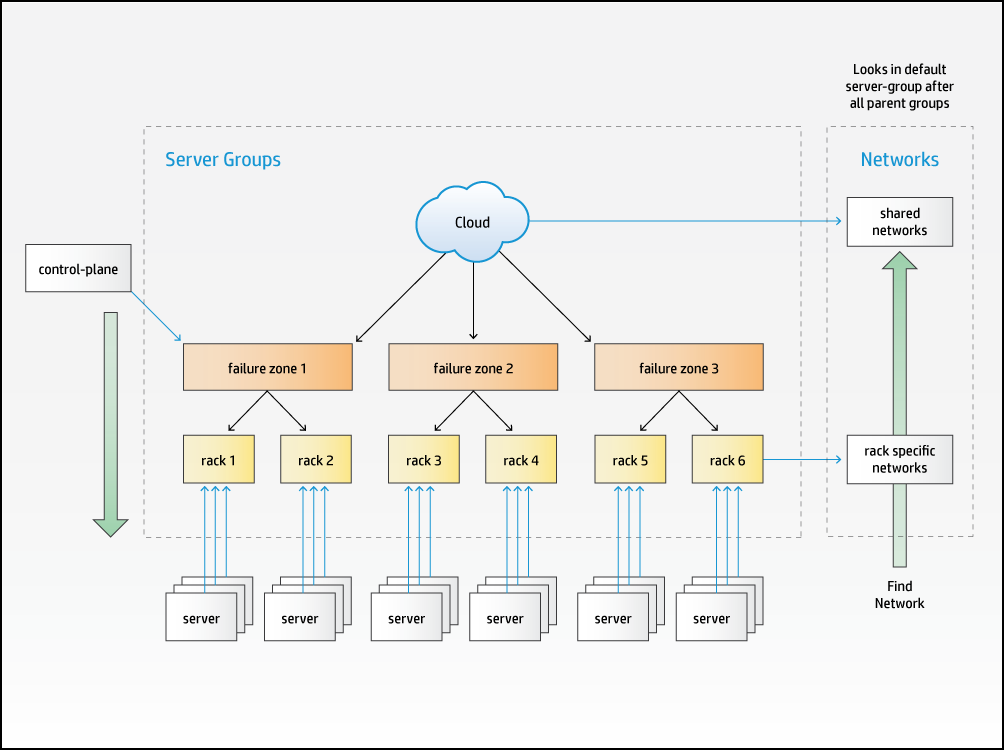
Task: Click the Server Groups heading
Action: [x=222, y=160]
